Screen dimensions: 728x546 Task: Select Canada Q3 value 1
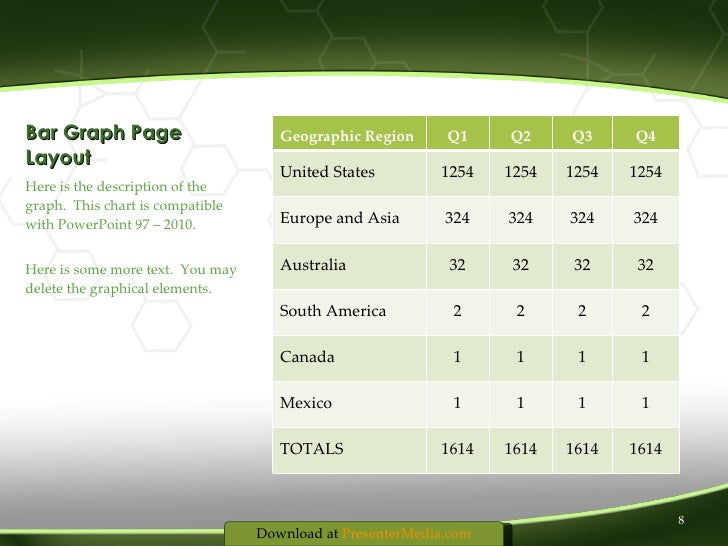(582, 358)
